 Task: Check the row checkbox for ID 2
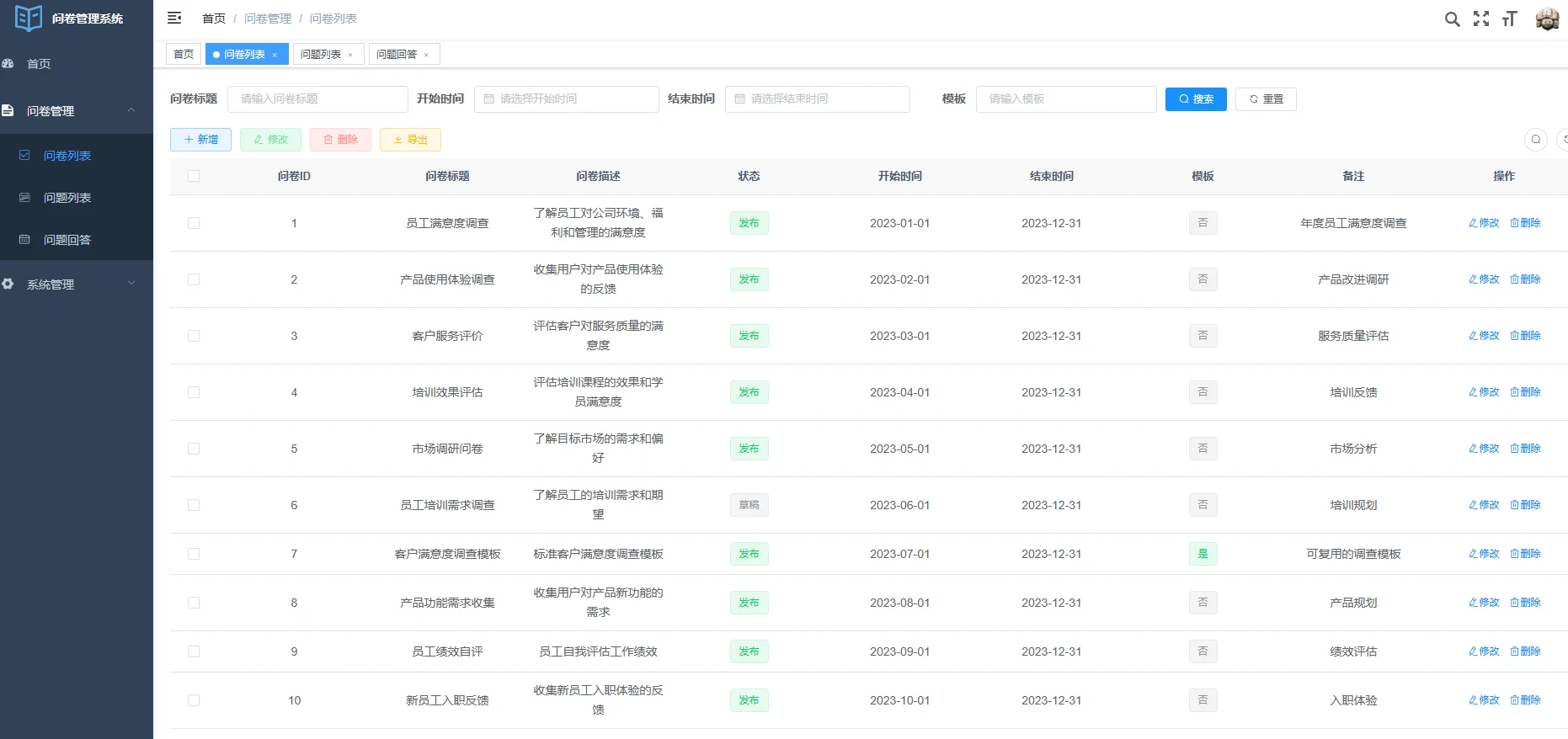point(194,279)
